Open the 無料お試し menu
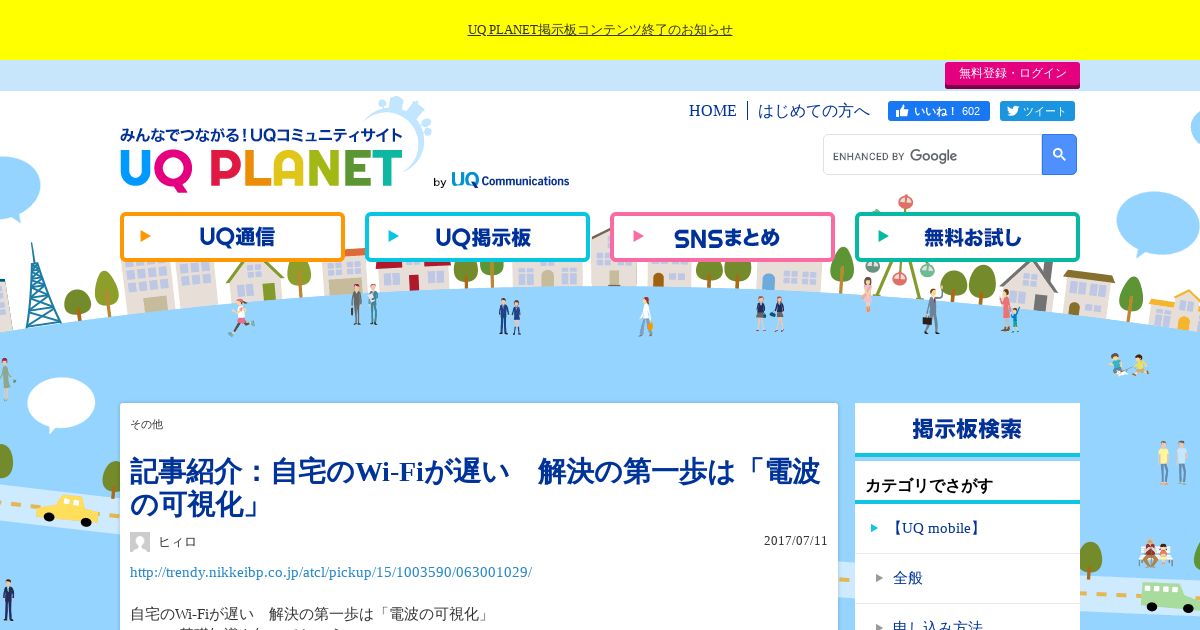Image resolution: width=1200 pixels, height=630 pixels. coord(967,237)
